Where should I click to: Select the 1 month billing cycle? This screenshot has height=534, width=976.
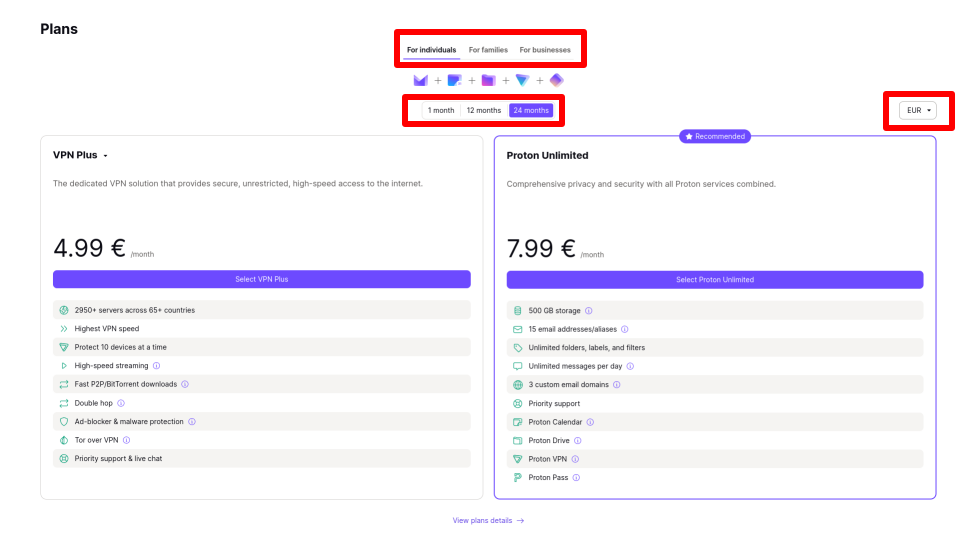click(441, 110)
